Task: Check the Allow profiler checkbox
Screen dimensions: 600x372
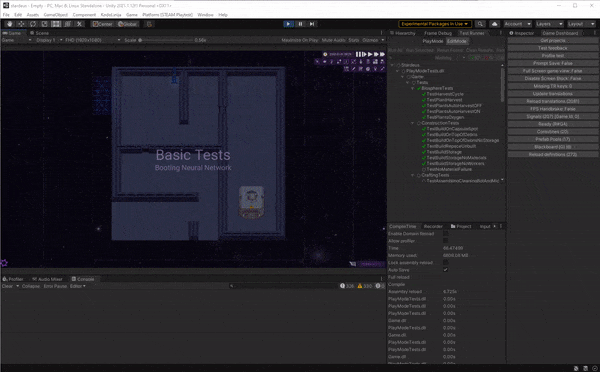Action: pos(445,241)
